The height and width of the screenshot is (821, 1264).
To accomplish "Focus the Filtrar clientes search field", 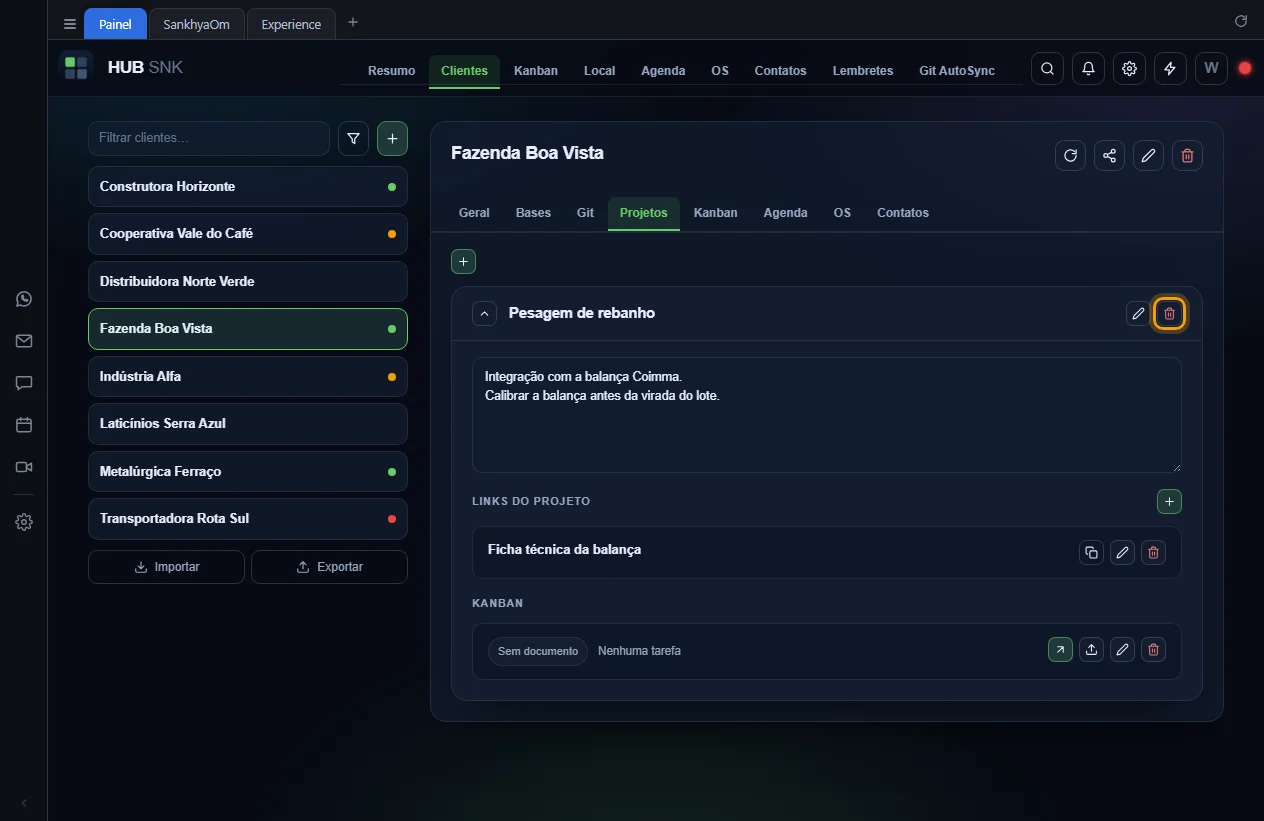I will coord(209,138).
